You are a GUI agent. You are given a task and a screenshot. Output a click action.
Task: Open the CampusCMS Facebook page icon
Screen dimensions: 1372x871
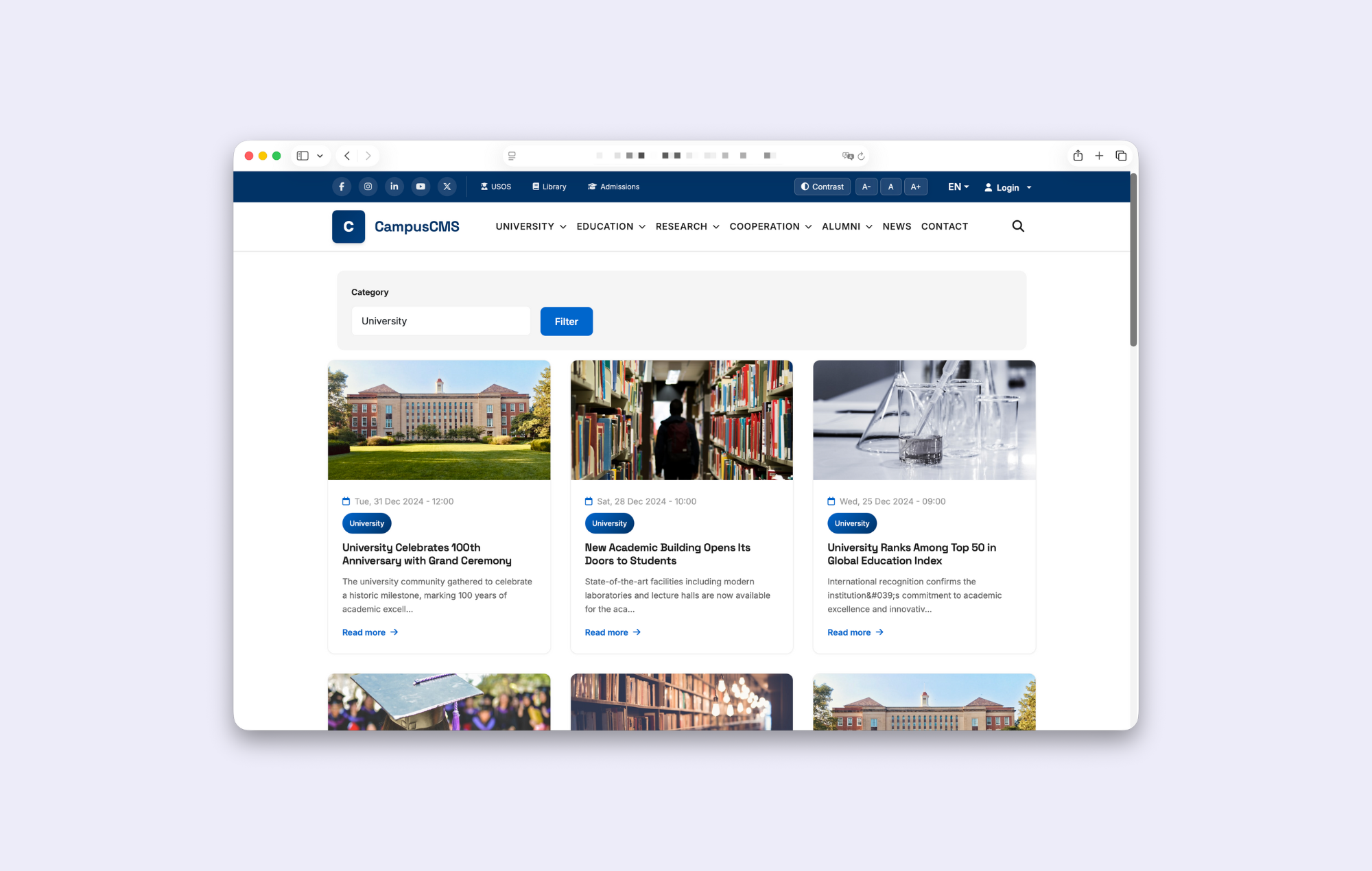click(x=342, y=186)
